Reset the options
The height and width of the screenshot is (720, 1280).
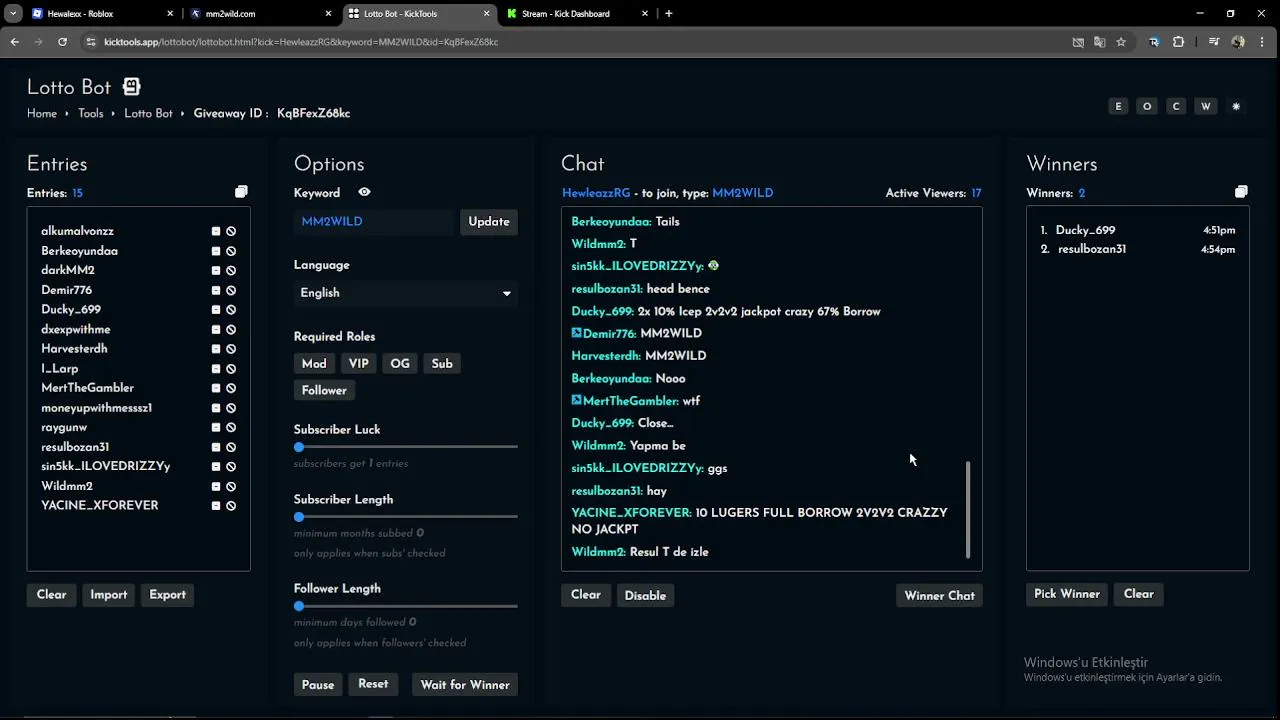373,684
